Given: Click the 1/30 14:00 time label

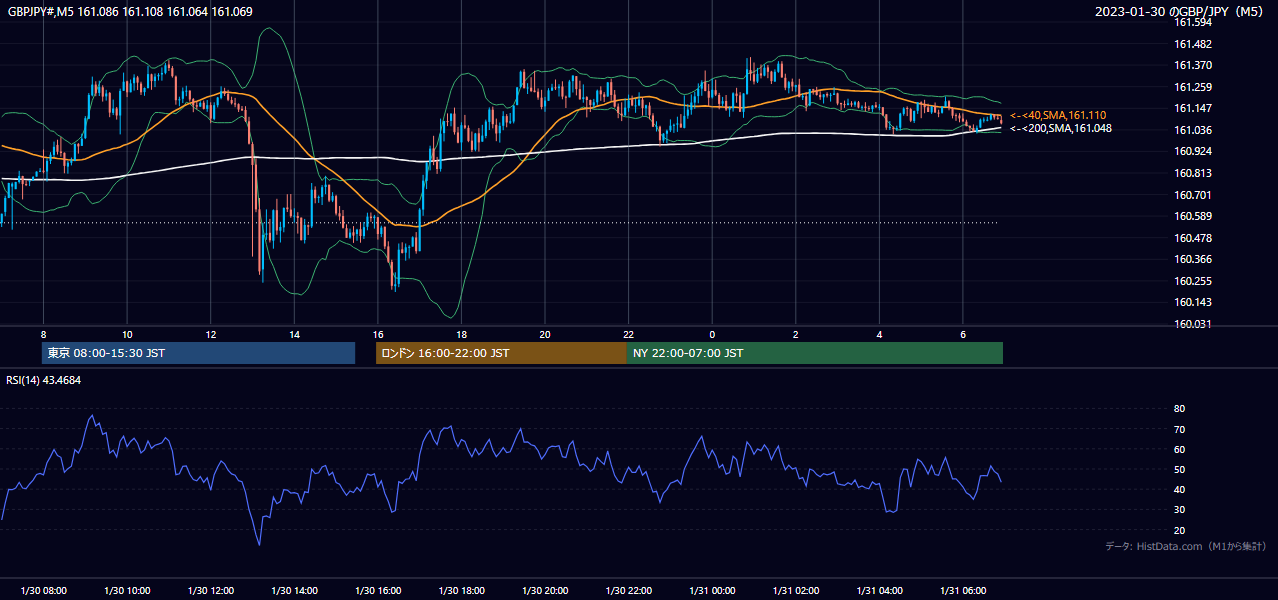Looking at the screenshot, I should 294,591.
